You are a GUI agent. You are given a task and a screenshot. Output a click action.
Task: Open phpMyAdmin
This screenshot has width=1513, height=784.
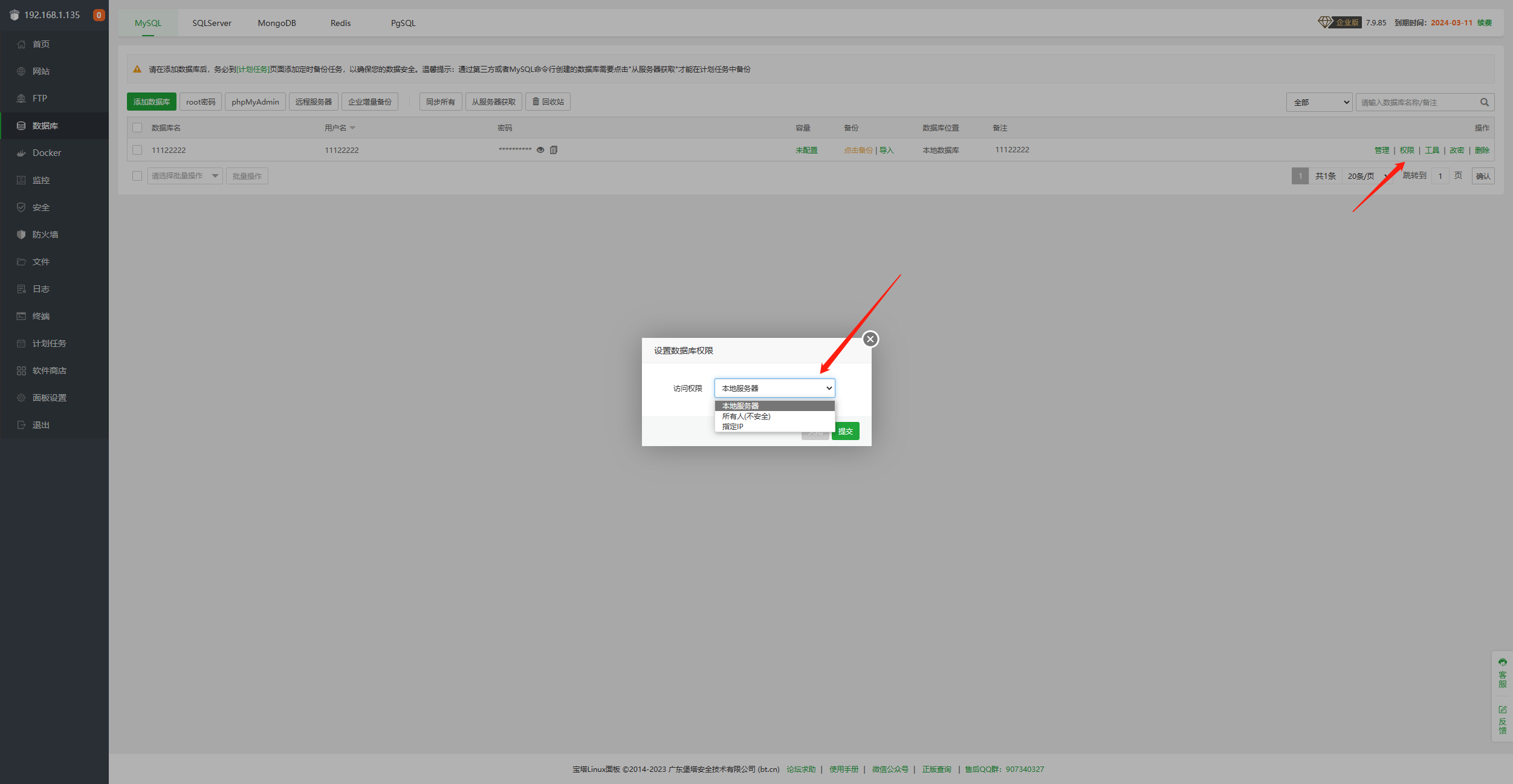click(x=255, y=102)
